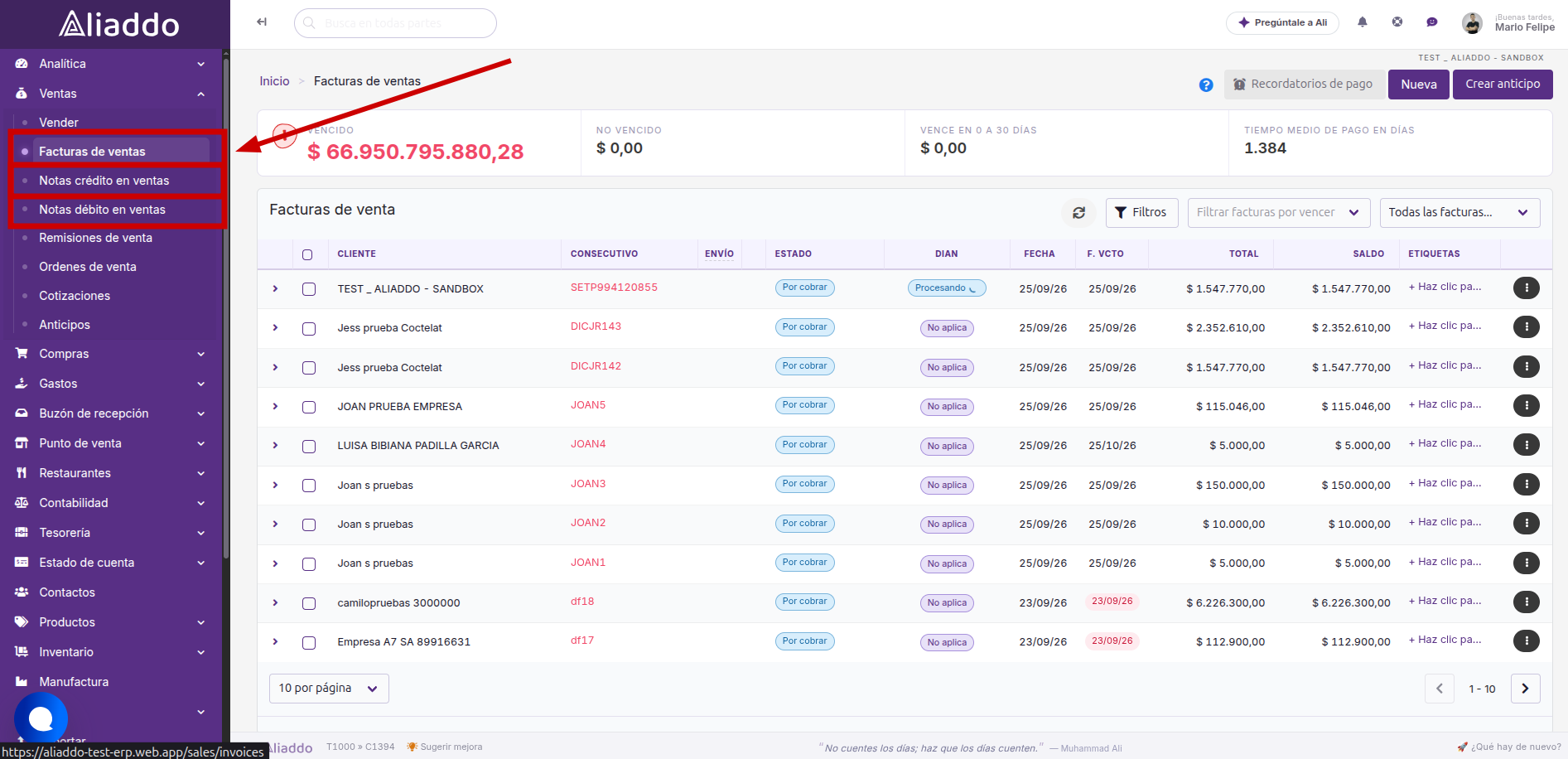Open the support lifebuoy icon in header
Image resolution: width=1568 pixels, height=759 pixels.
[1397, 22]
